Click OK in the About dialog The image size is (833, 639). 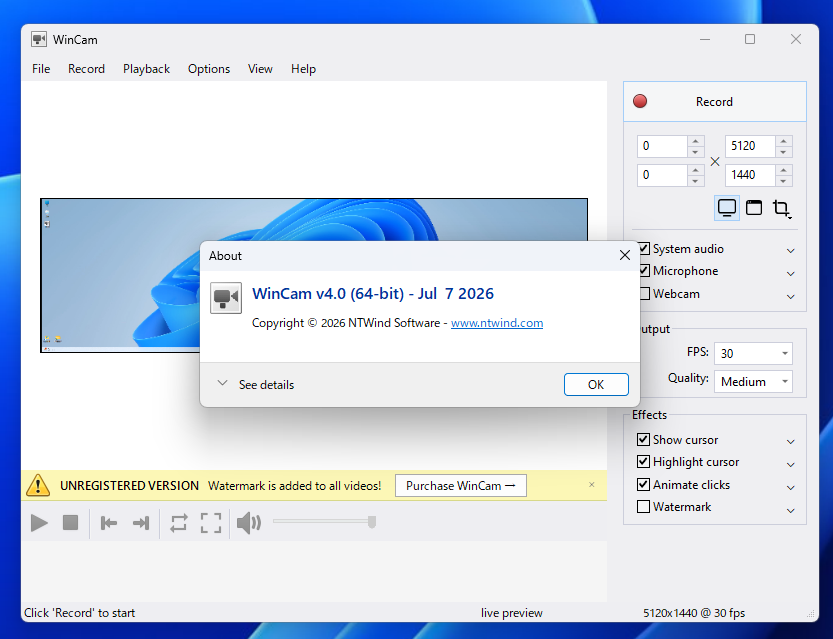pyautogui.click(x=596, y=385)
